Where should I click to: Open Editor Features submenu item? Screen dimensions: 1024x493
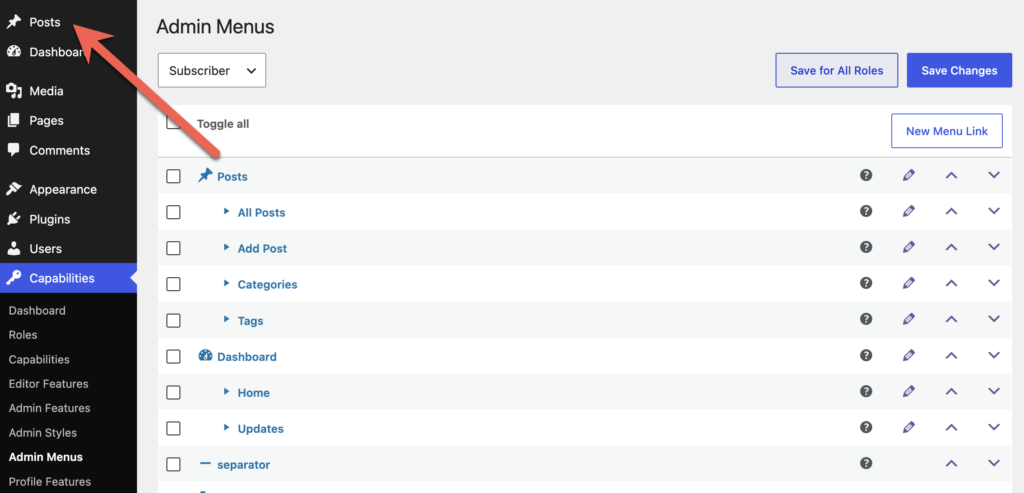pos(48,384)
